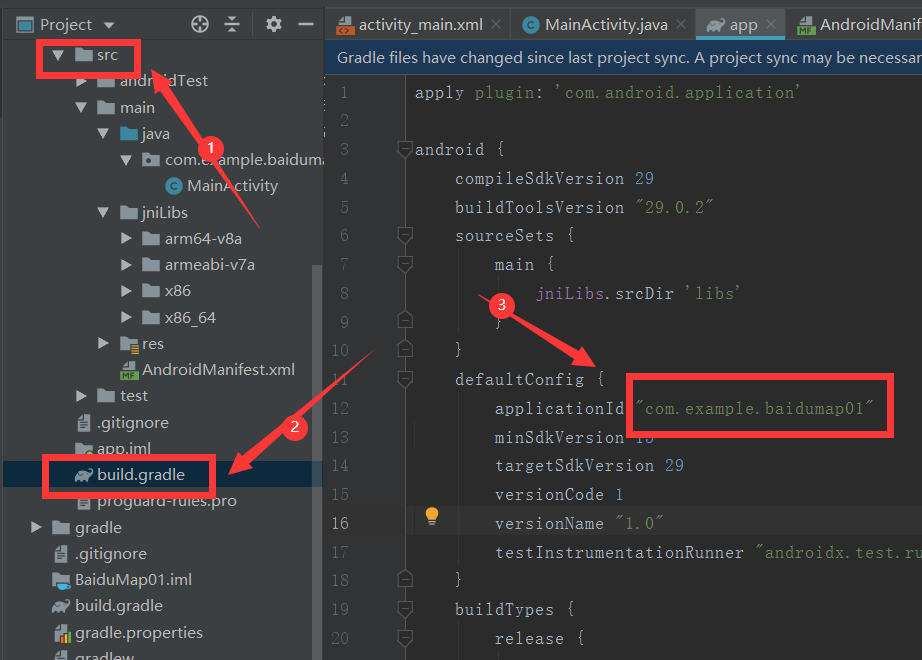922x660 pixels.
Task: Open Project panel settings gear
Action: 273,24
